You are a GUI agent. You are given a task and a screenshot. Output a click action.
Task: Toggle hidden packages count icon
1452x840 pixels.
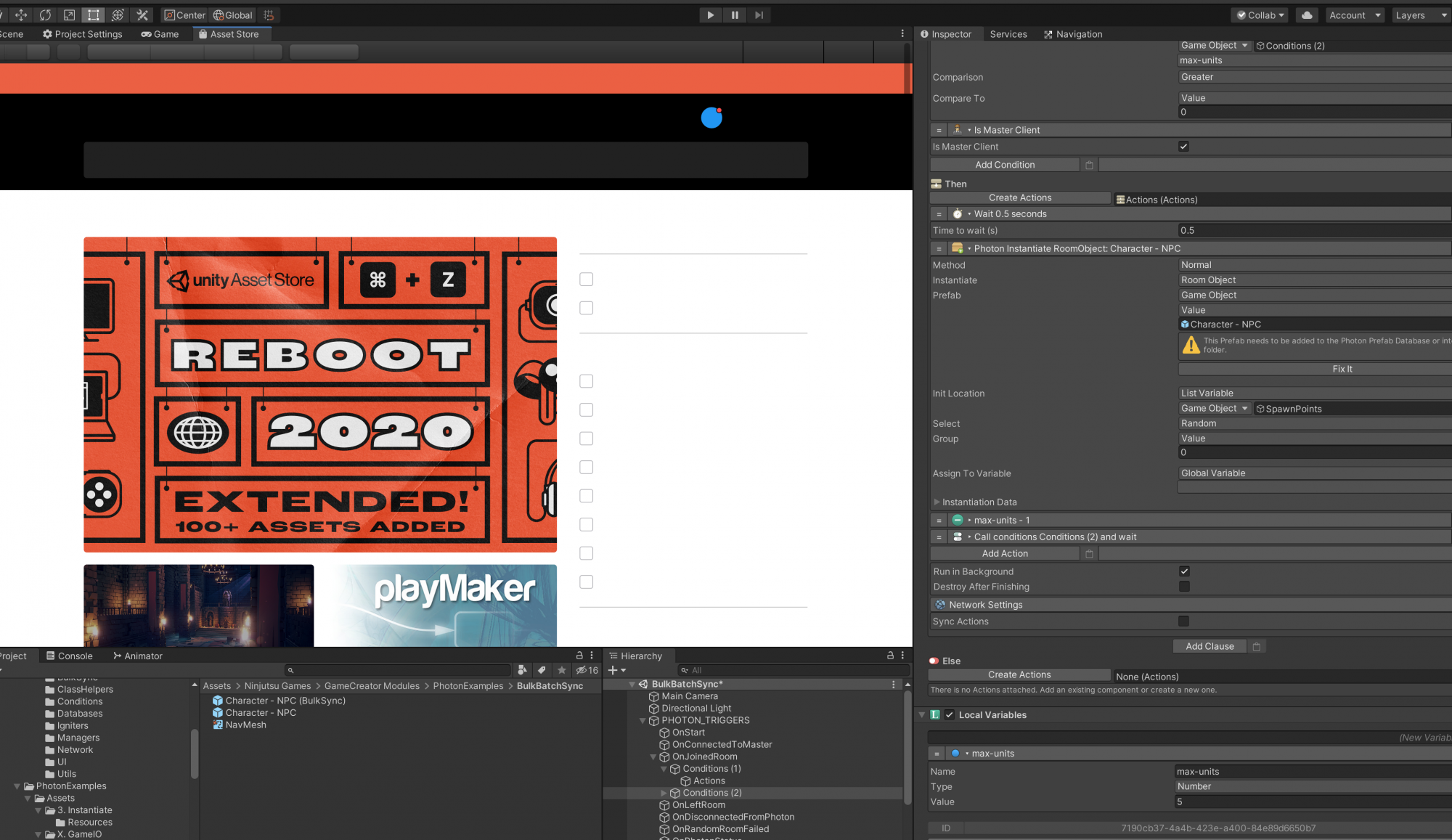pyautogui.click(x=587, y=670)
